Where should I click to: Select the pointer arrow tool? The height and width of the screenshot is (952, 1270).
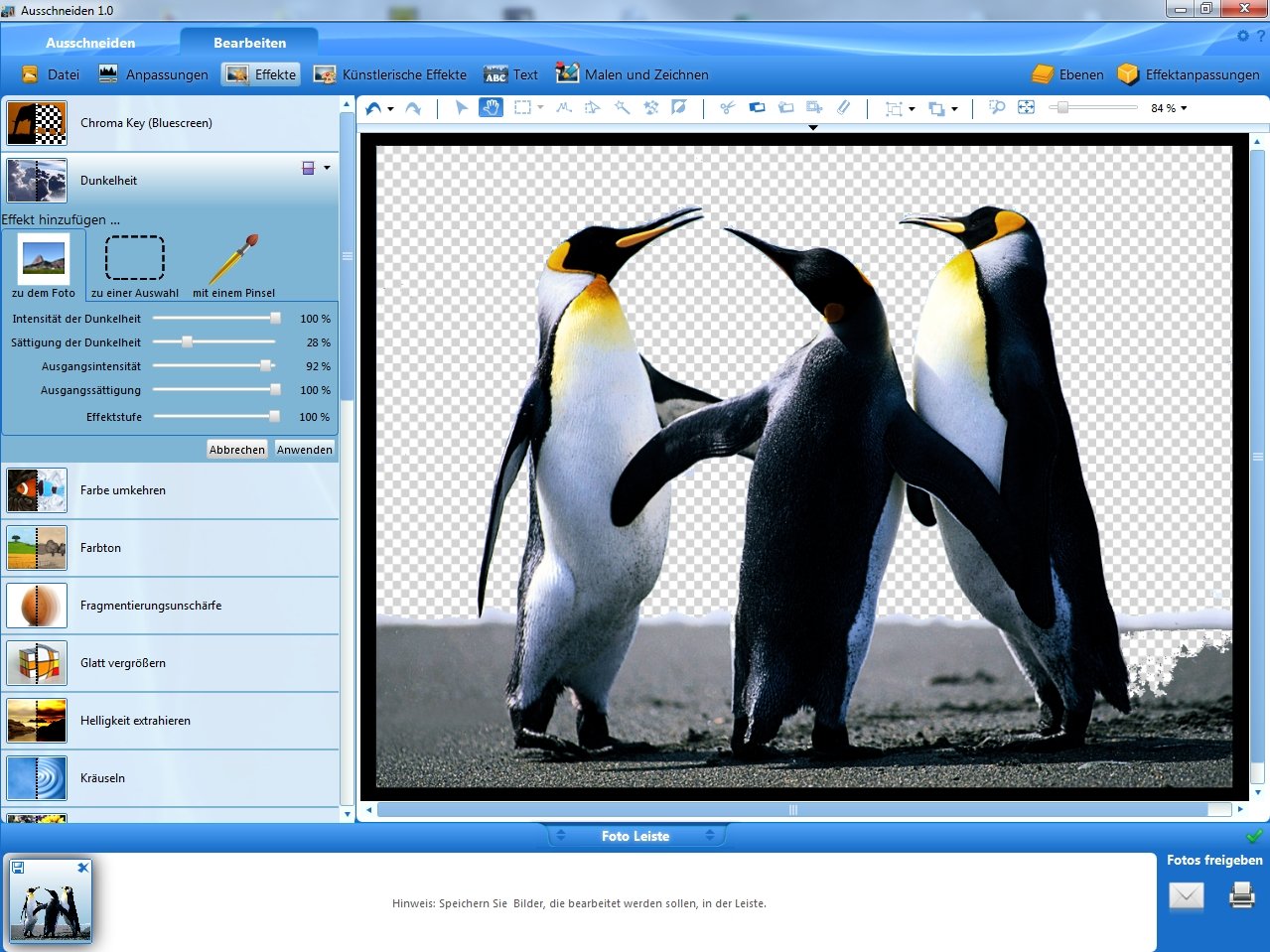[462, 107]
